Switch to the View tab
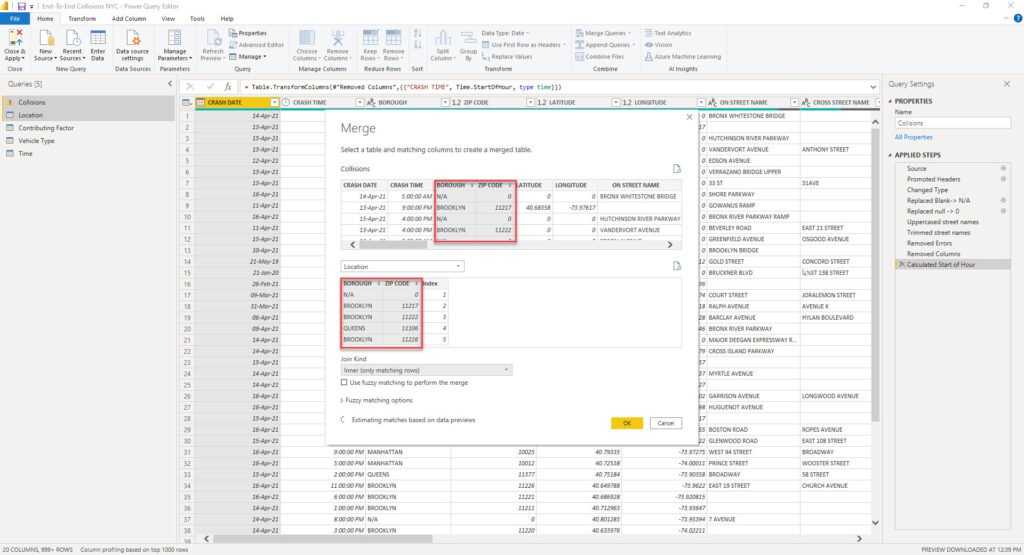The width and height of the screenshot is (1024, 555). click(168, 19)
